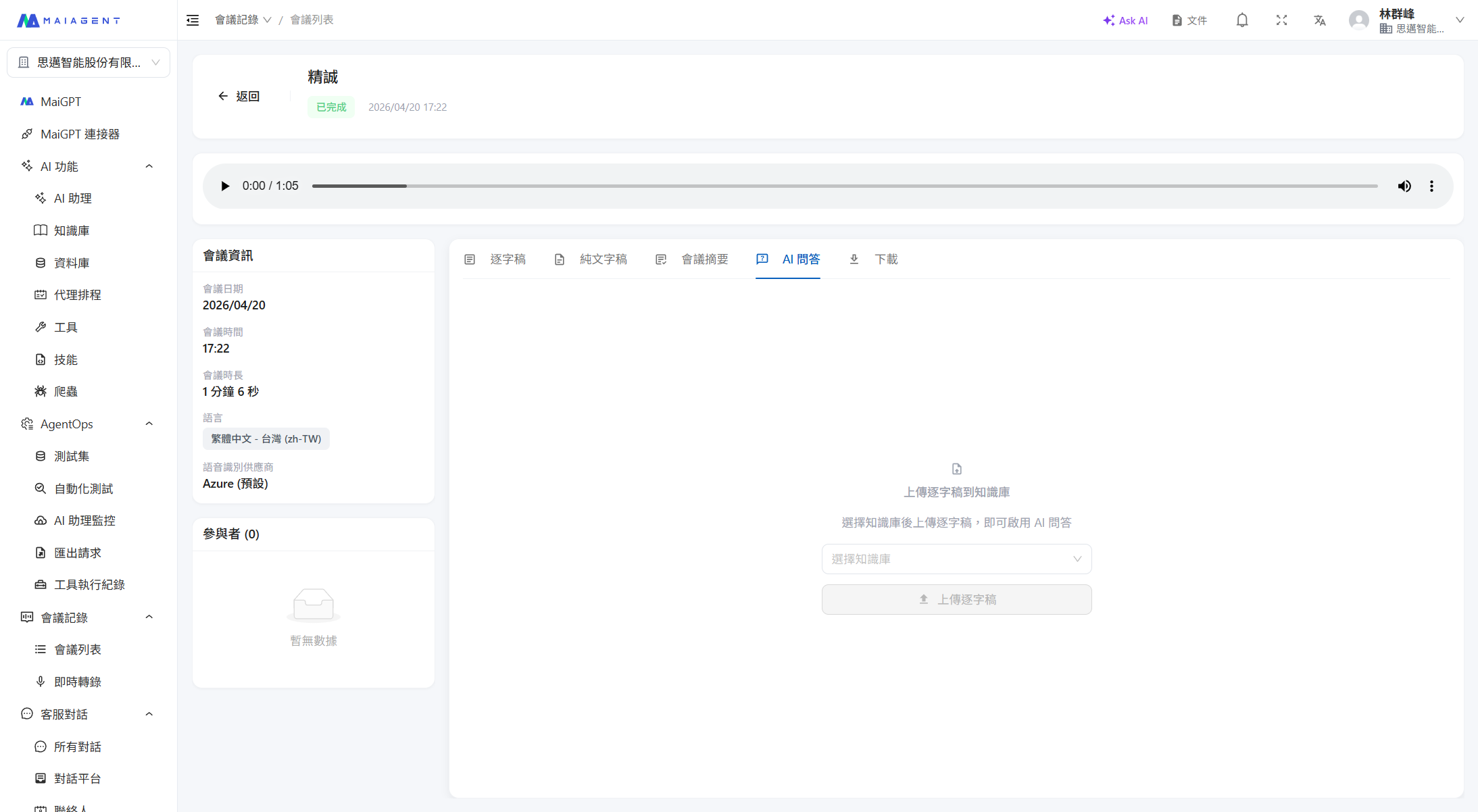Enter fullscreen mode using expand icon
The height and width of the screenshot is (812, 1478).
(1281, 20)
